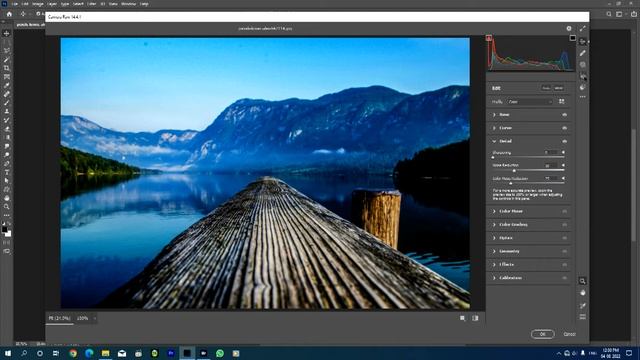Select the Move tool in Photoshop toolbar

click(7, 33)
